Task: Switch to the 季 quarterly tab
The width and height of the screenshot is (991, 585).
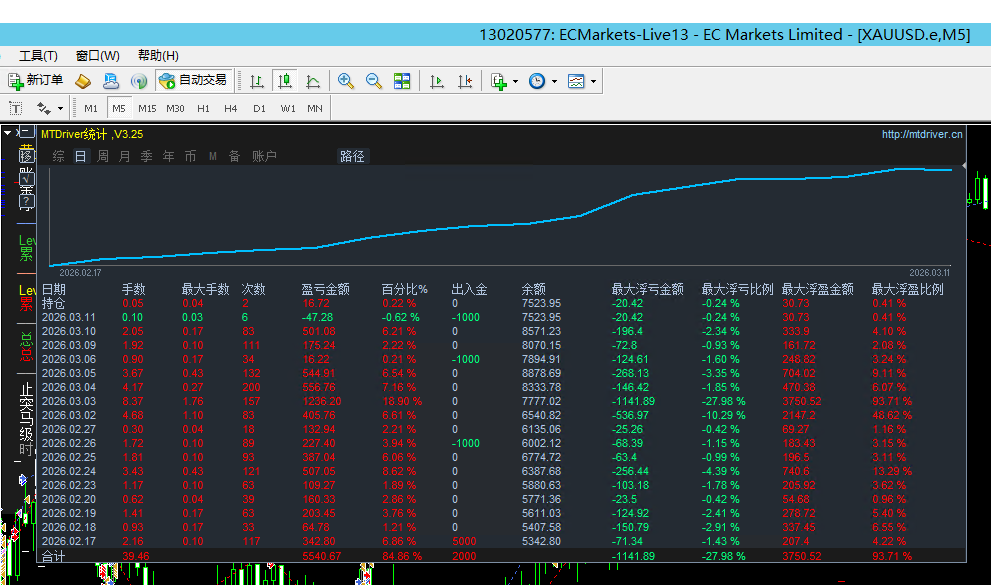Action: [146, 156]
